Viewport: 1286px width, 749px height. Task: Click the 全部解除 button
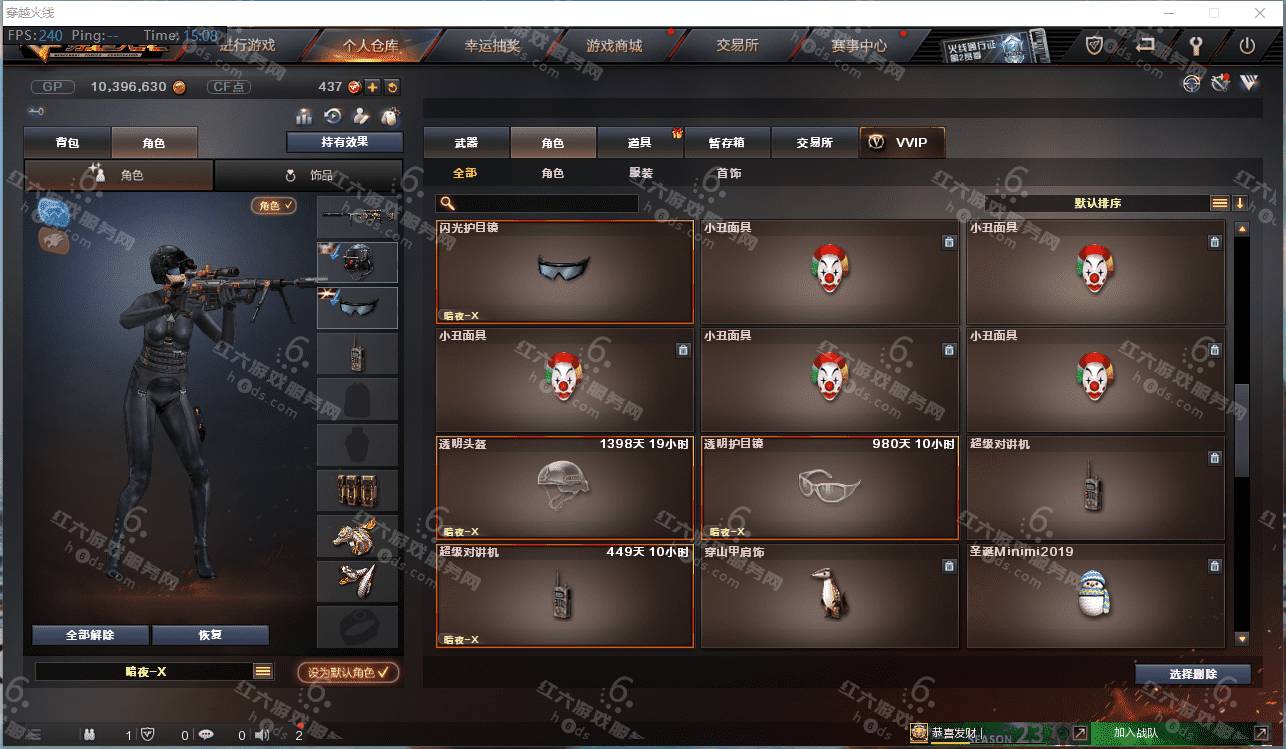[x=90, y=635]
